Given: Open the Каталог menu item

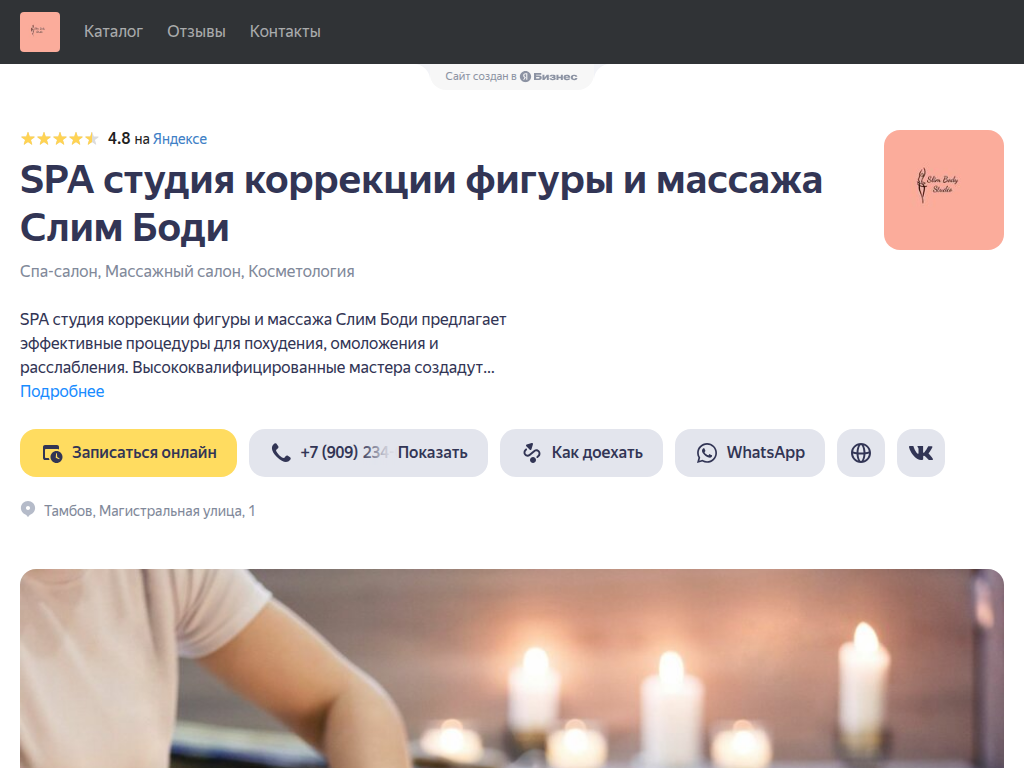Looking at the screenshot, I should coord(113,31).
